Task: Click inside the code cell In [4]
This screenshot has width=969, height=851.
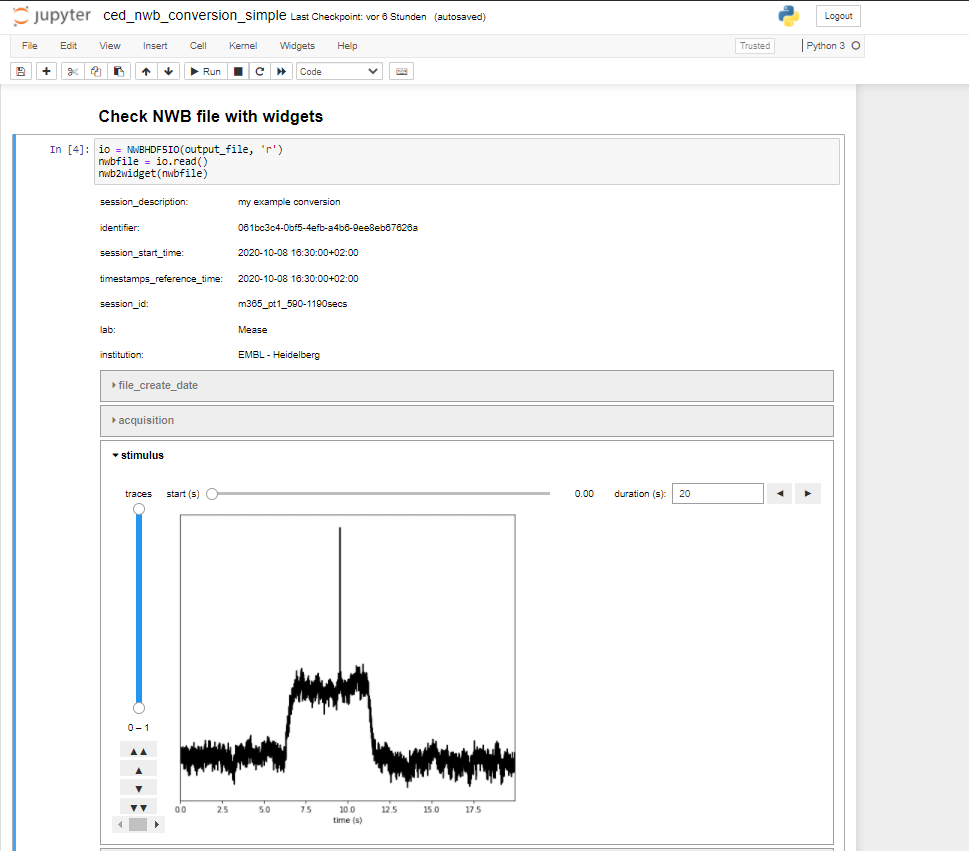Action: 467,161
